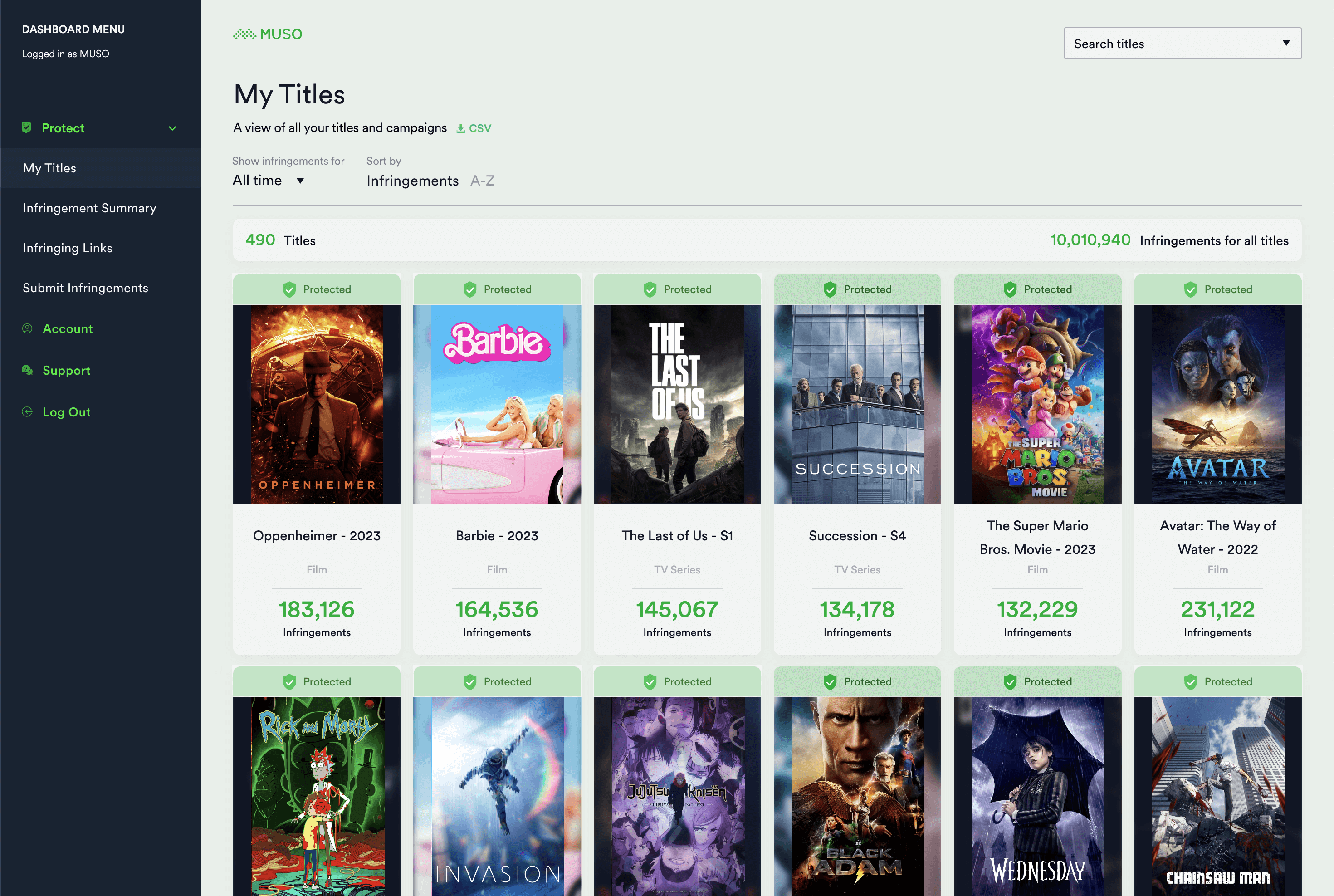Click the Infringing Links link in sidebar
This screenshot has width=1334, height=896.
[x=67, y=247]
